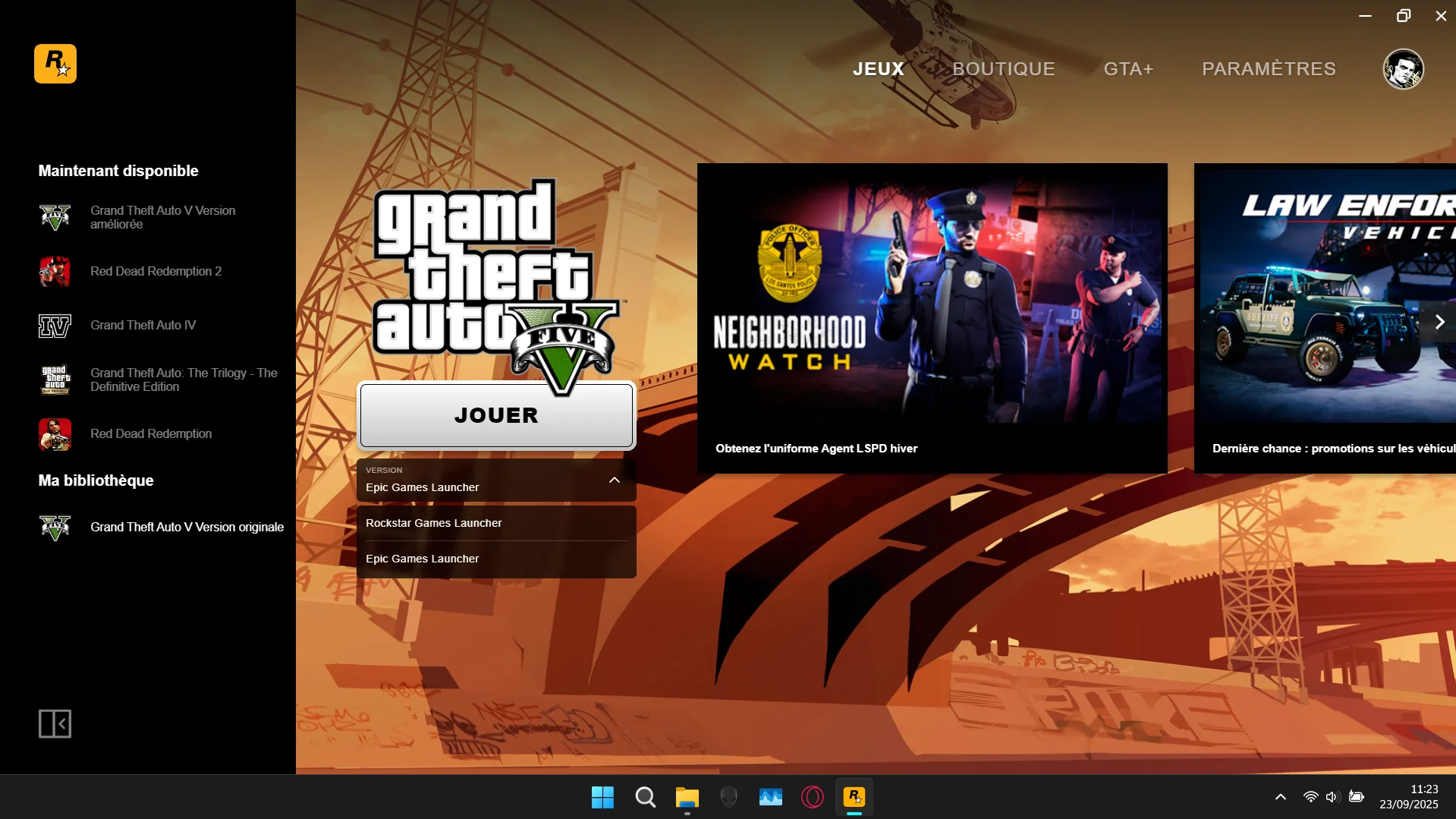Image resolution: width=1456 pixels, height=819 pixels.
Task: Click the Red Dead Redemption game icon
Action: [x=55, y=434]
